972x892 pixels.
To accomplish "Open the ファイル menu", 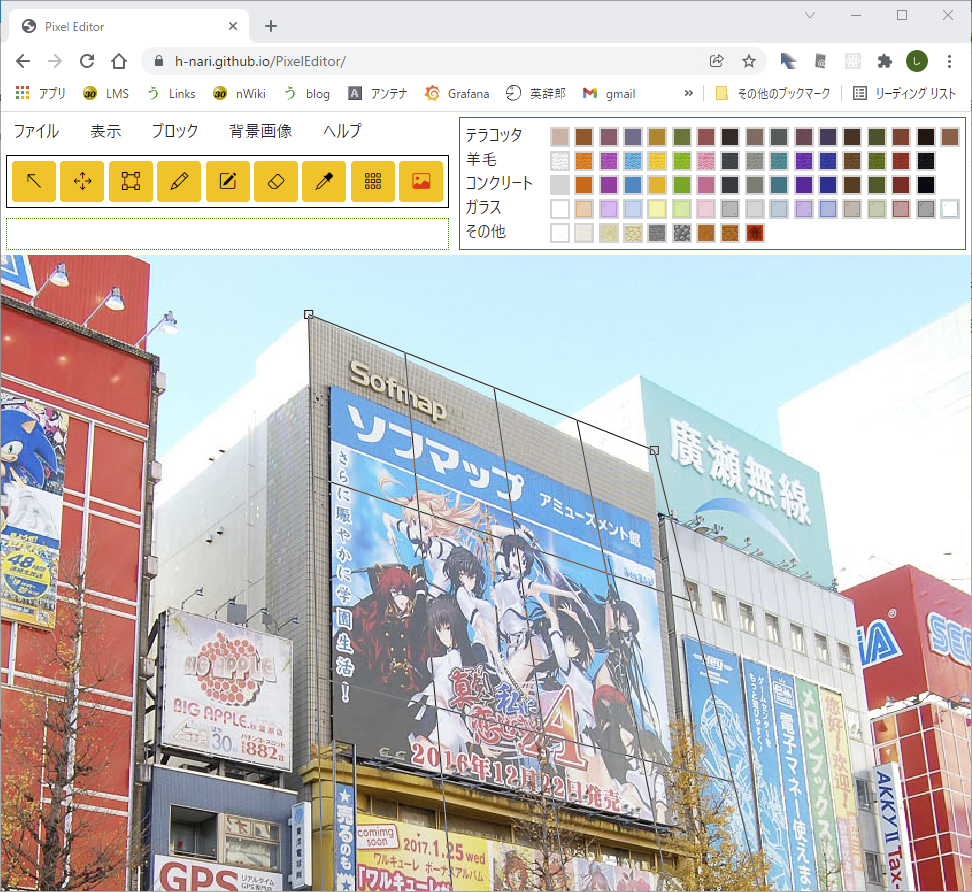I will pos(36,131).
